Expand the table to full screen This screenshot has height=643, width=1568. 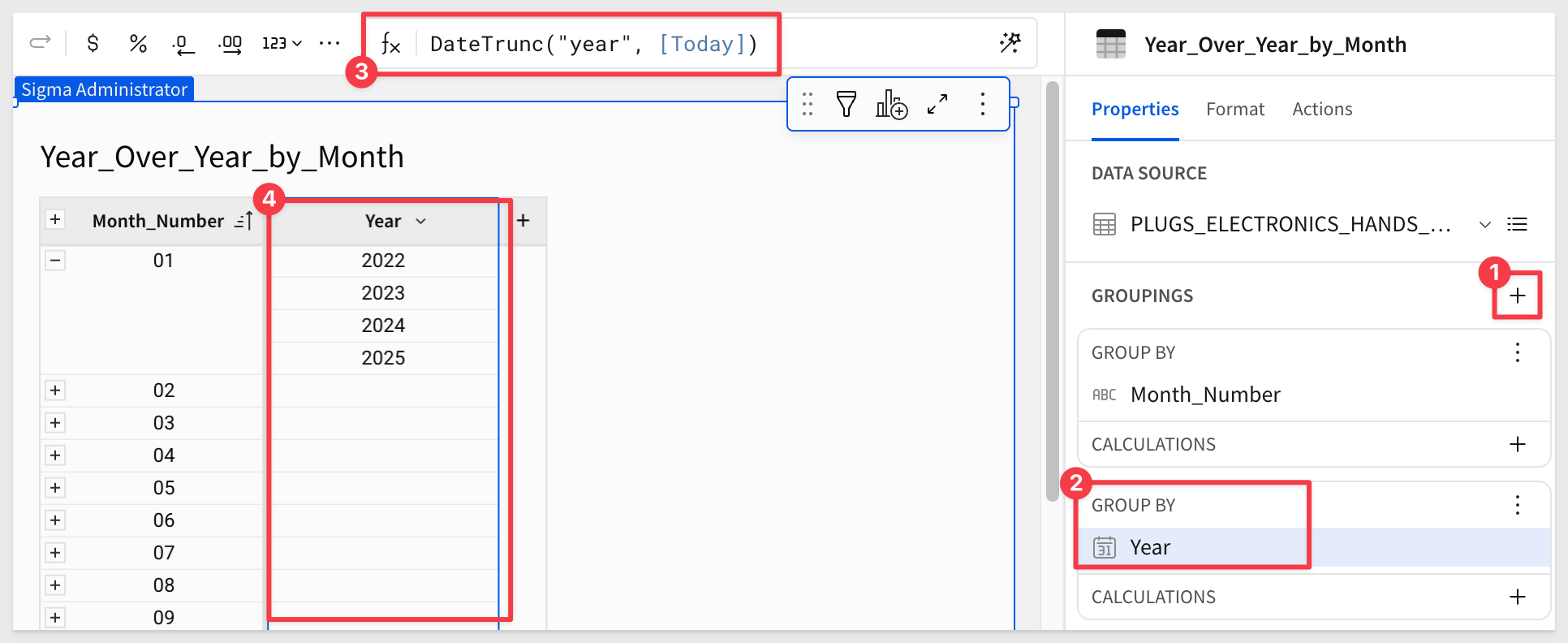click(937, 104)
